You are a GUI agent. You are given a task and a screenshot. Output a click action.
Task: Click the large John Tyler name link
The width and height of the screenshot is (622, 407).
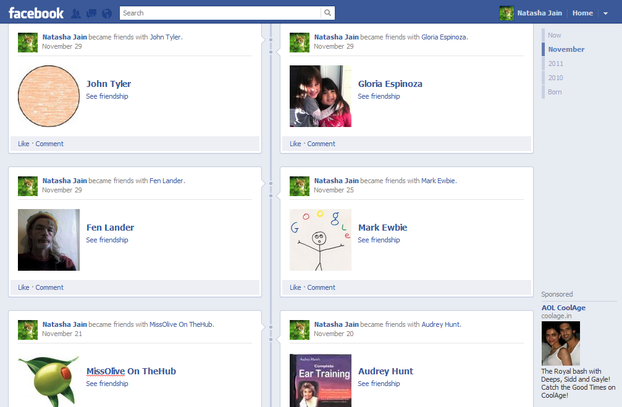click(x=109, y=84)
